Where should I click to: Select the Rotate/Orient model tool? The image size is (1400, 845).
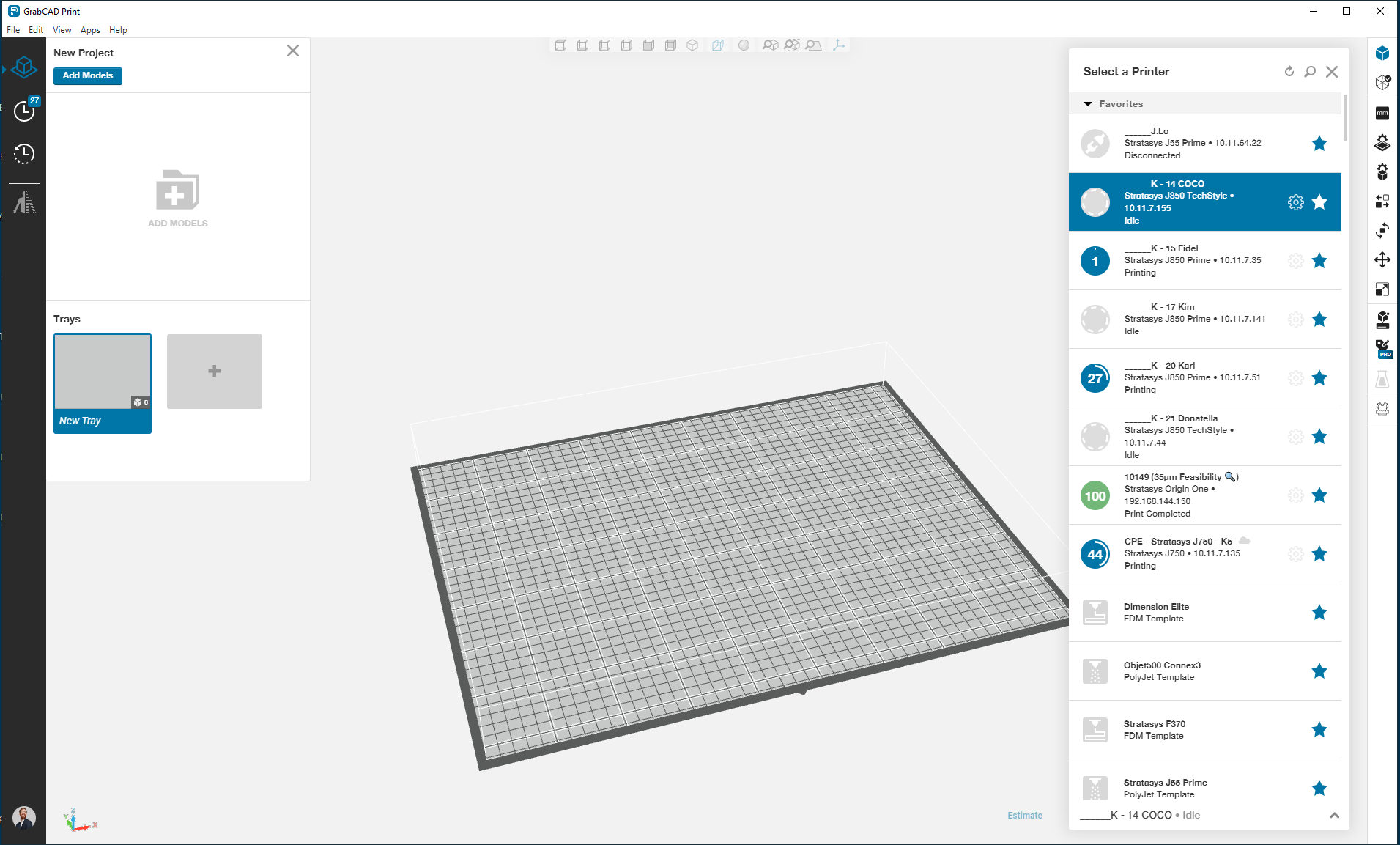coord(1382,231)
